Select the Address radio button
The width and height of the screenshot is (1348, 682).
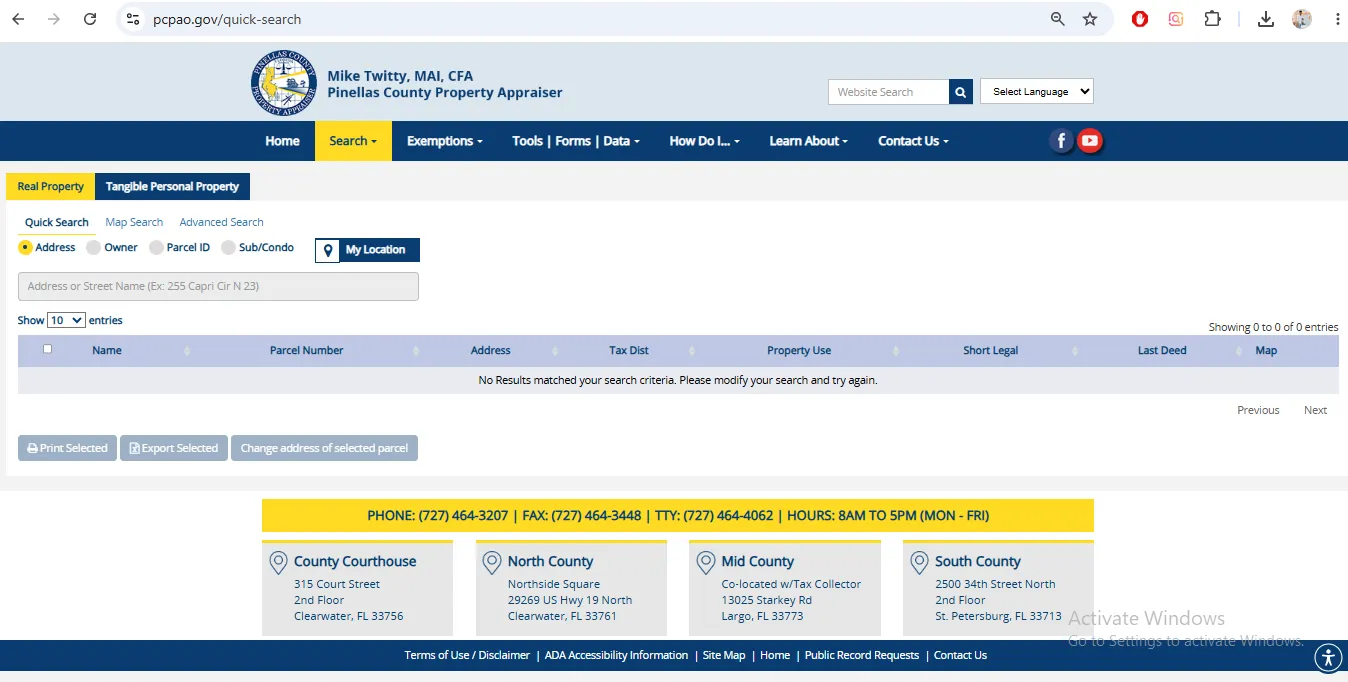[x=25, y=247]
